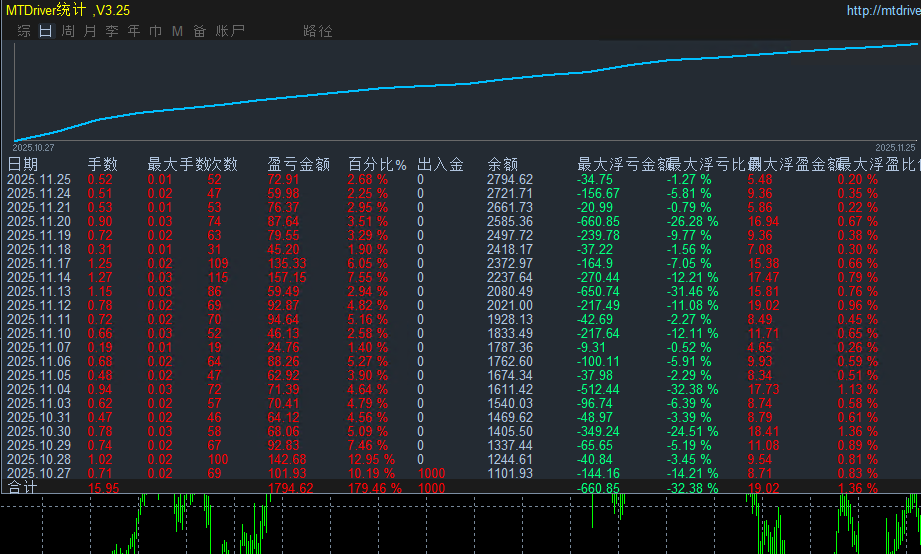Open the 账户 account tab
This screenshot has width=921, height=554.
tap(230, 31)
